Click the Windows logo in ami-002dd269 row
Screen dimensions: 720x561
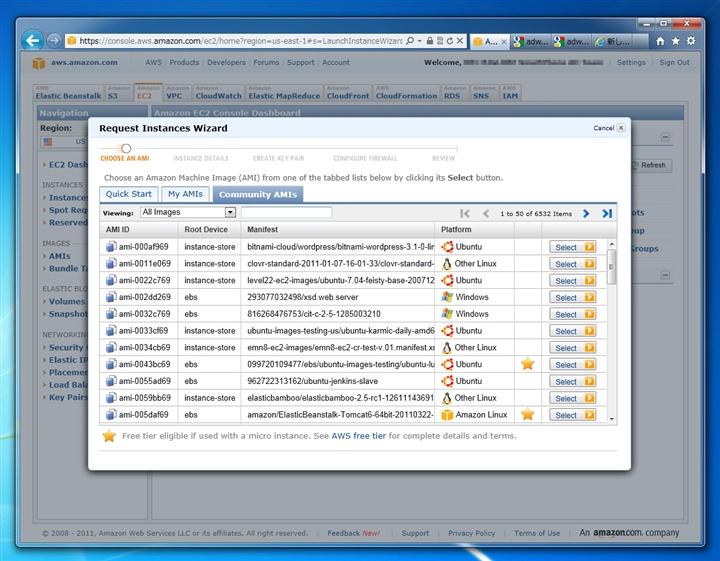pos(447,297)
